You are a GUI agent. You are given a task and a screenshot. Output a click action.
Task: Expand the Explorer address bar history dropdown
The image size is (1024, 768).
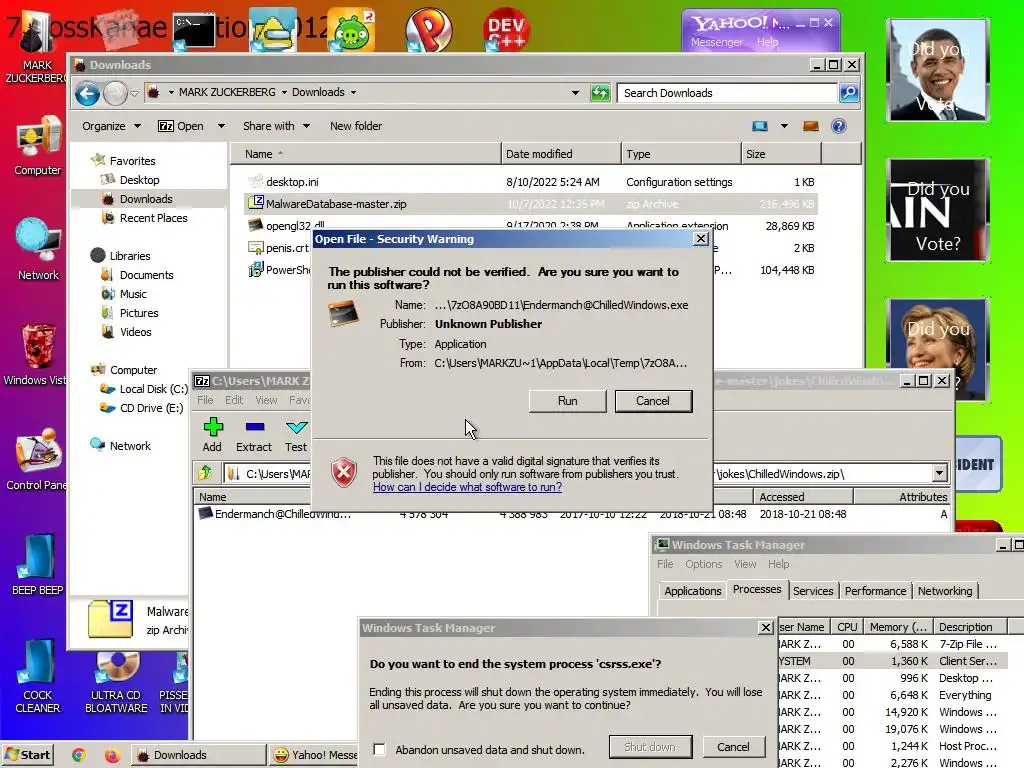click(575, 93)
